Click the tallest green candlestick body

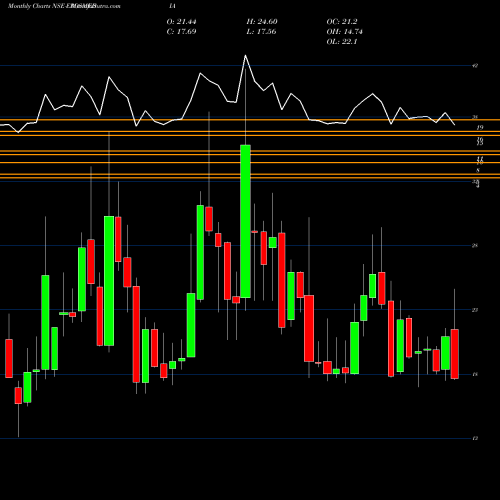click(x=246, y=221)
